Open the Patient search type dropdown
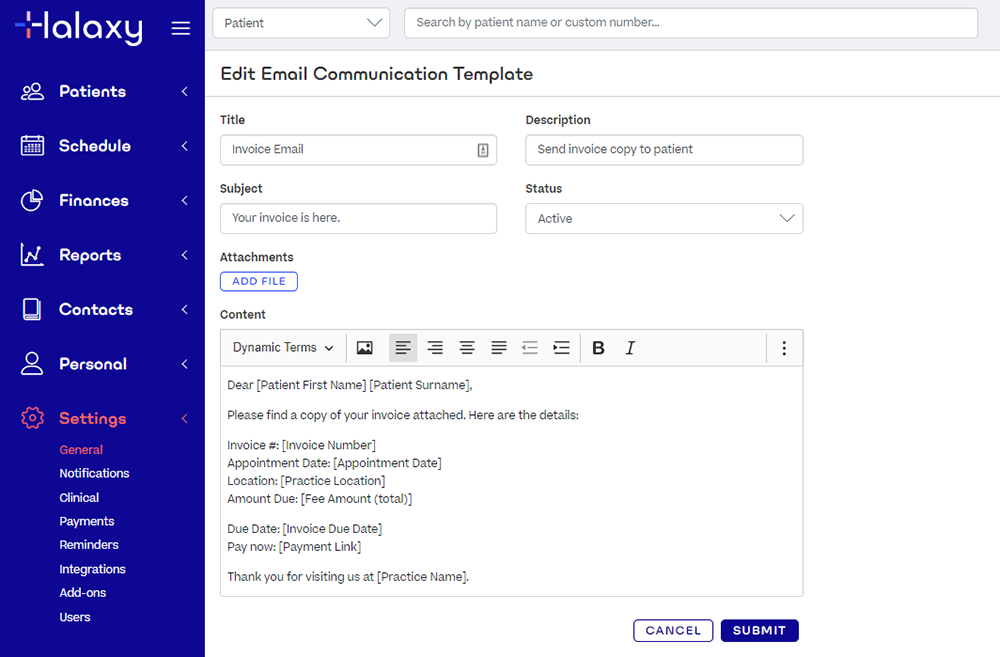Image resolution: width=1000 pixels, height=657 pixels. [300, 22]
